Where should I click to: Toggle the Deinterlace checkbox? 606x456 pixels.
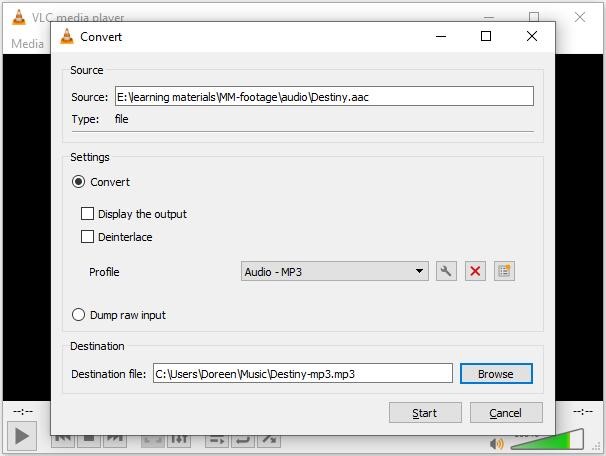coord(87,237)
